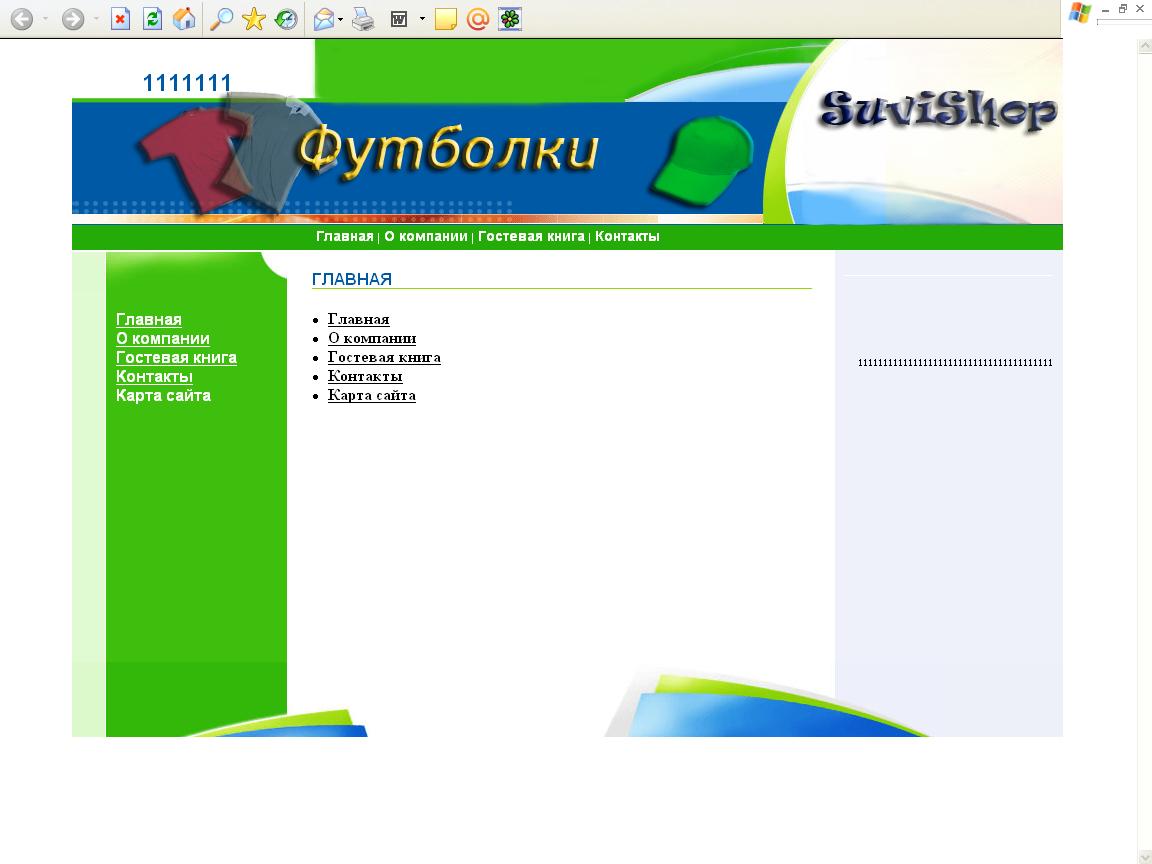Open the Карта сайта sidebar link
This screenshot has width=1152, height=864.
click(163, 395)
